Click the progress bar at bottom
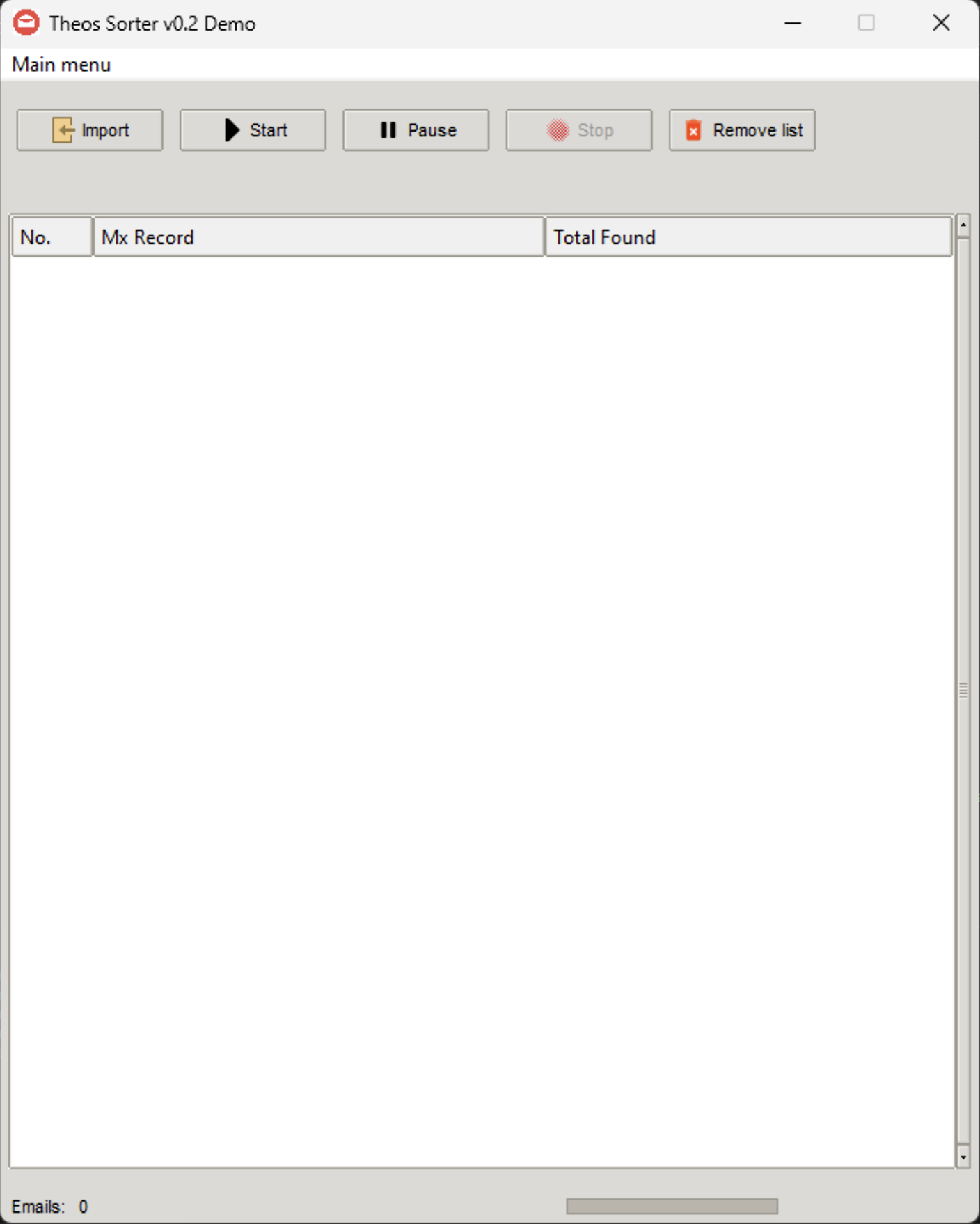980x1224 pixels. (672, 1206)
